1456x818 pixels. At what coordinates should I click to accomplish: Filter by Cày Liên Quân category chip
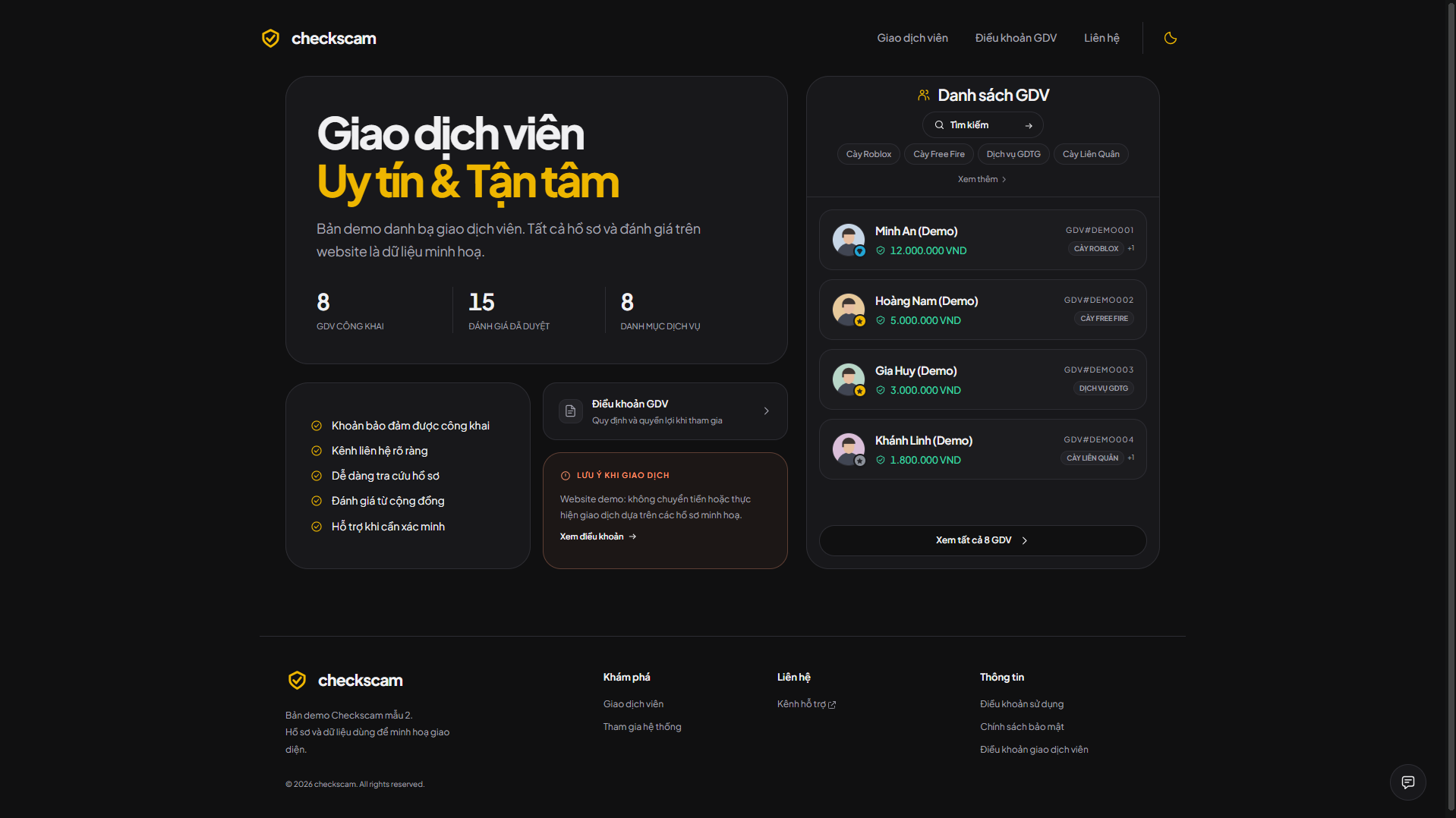(1091, 154)
